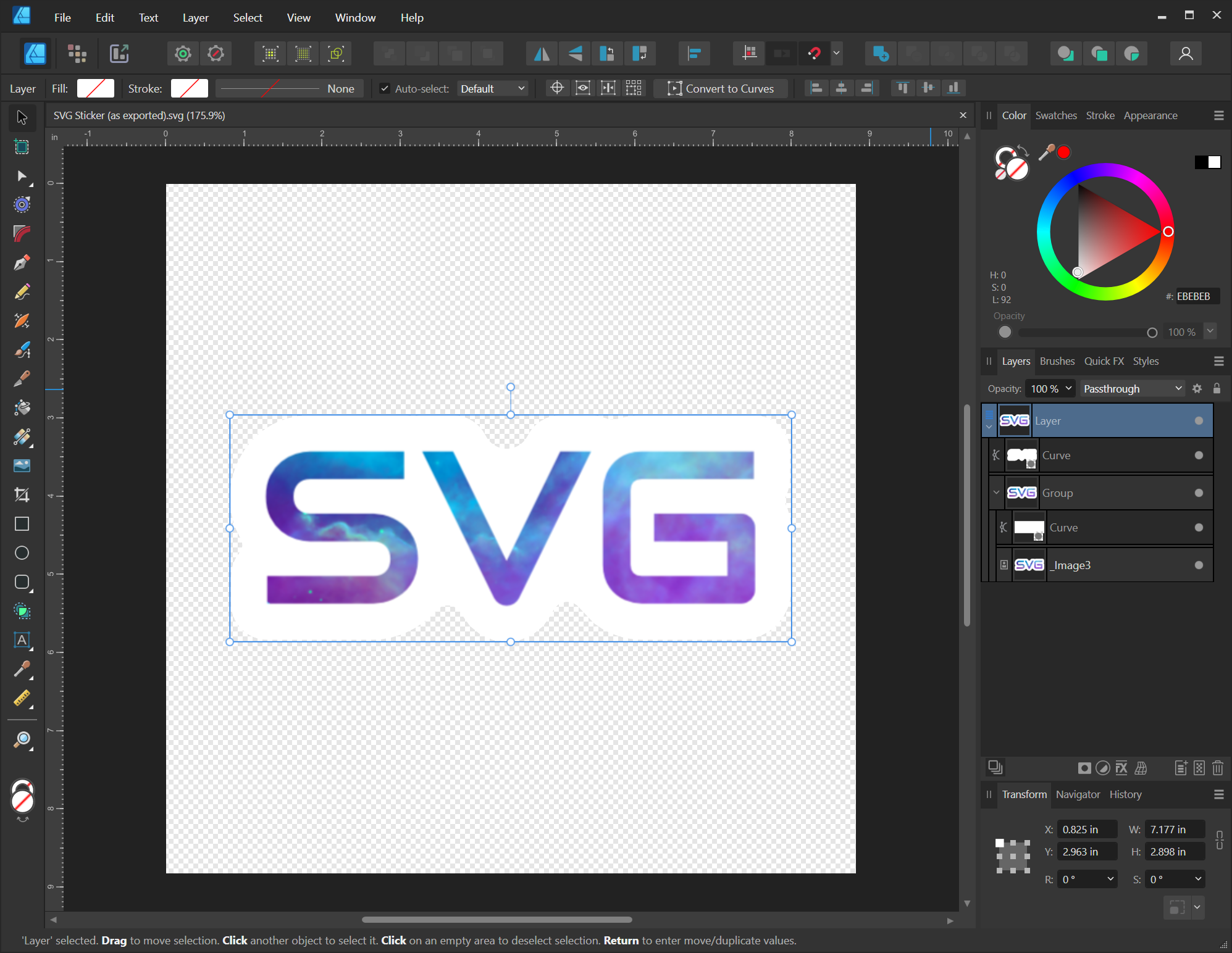Screen dimensions: 1232x953
Task: Switch to the Swatches tab
Action: [1055, 115]
